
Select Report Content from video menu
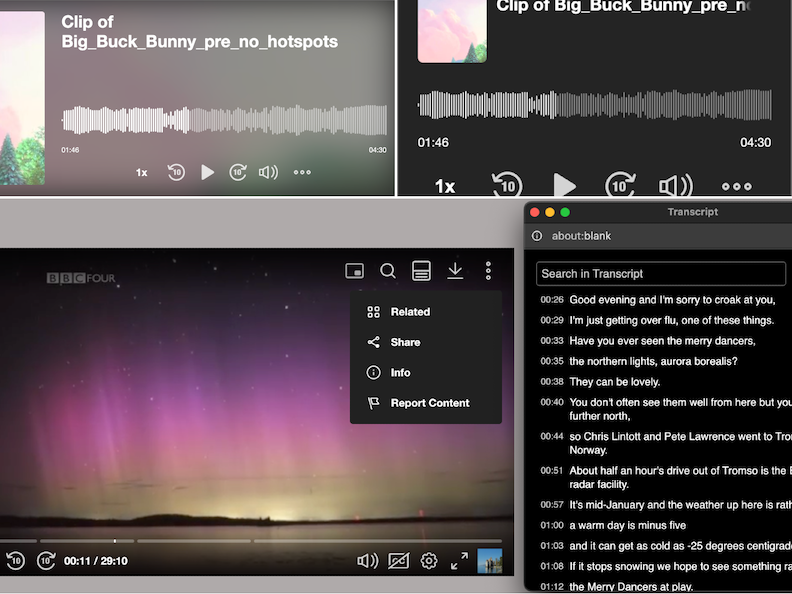pyautogui.click(x=425, y=403)
